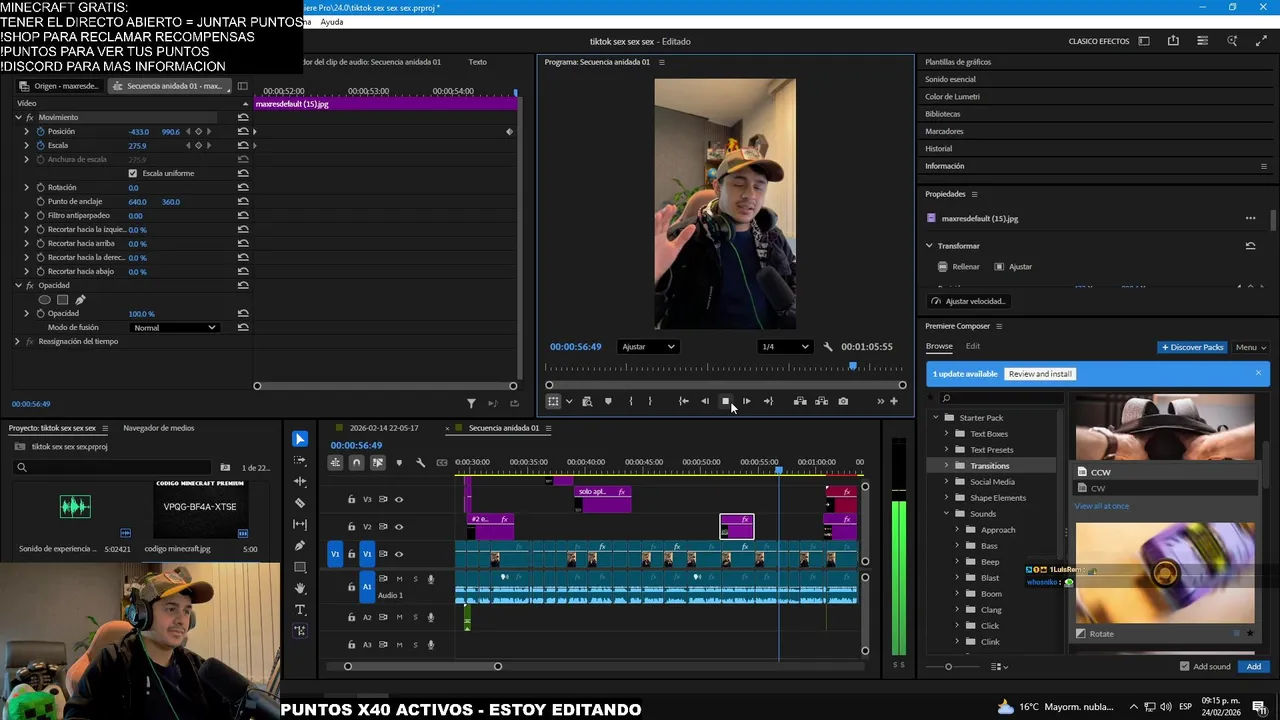Expand Reasignación del tiempo section
The width and height of the screenshot is (1280, 720).
[x=17, y=341]
